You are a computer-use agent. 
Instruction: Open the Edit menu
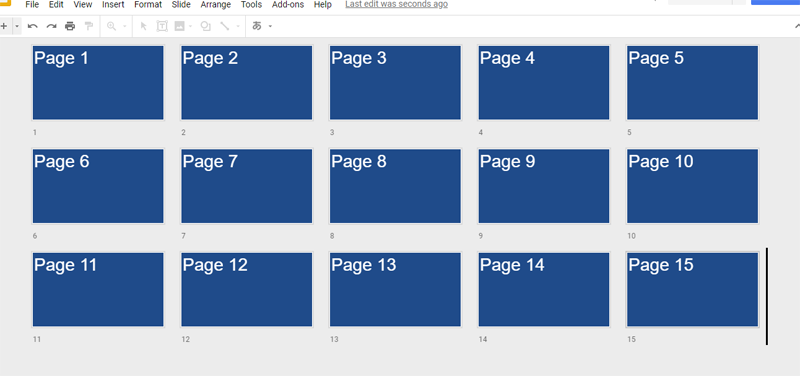pyautogui.click(x=56, y=5)
